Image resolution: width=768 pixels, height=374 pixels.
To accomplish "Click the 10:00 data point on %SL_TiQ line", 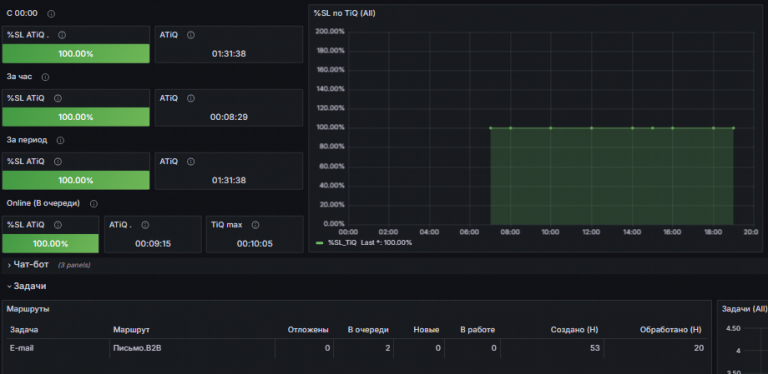I will 551,128.
